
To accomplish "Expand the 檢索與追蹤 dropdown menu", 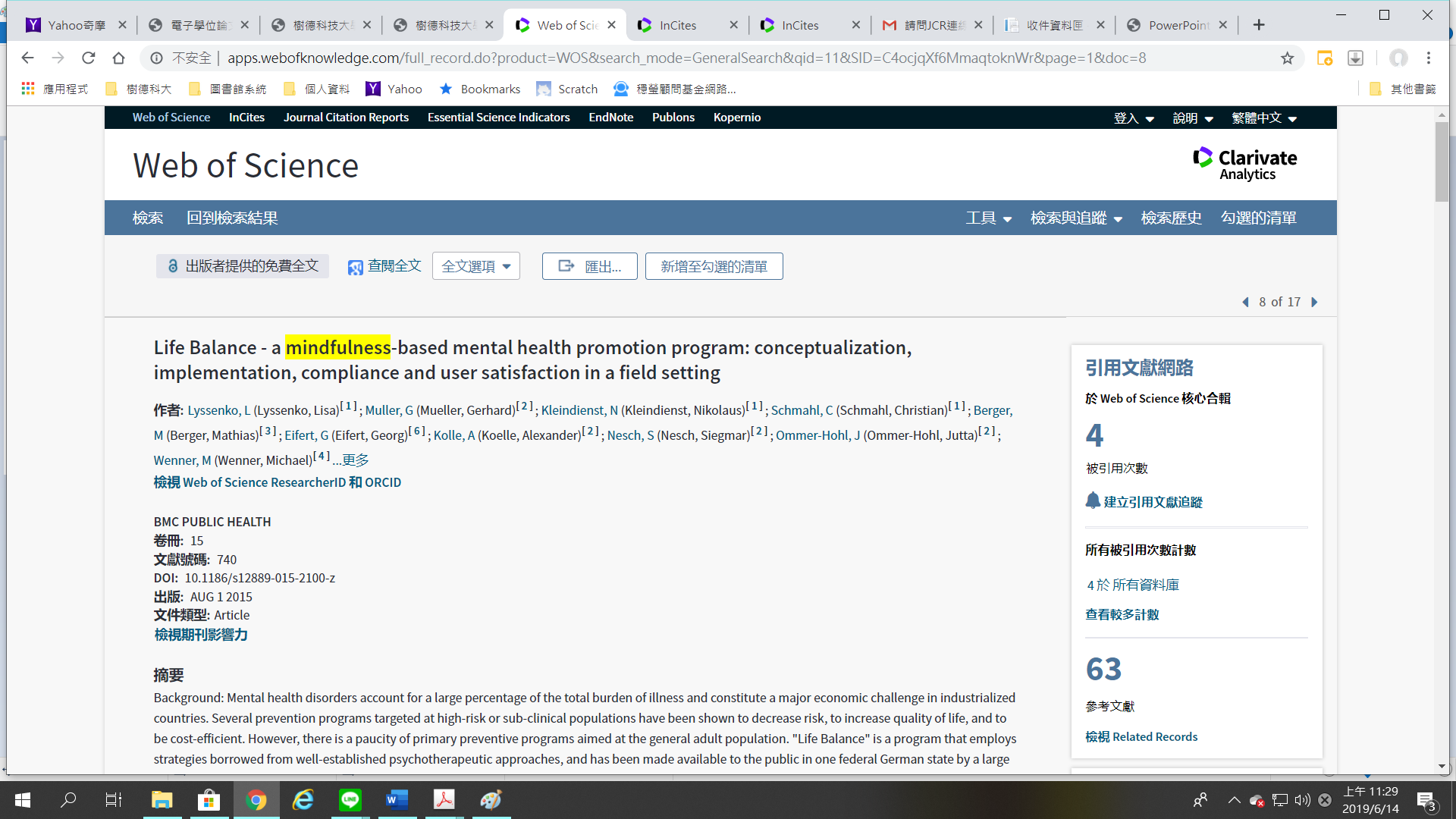I will tap(1076, 218).
